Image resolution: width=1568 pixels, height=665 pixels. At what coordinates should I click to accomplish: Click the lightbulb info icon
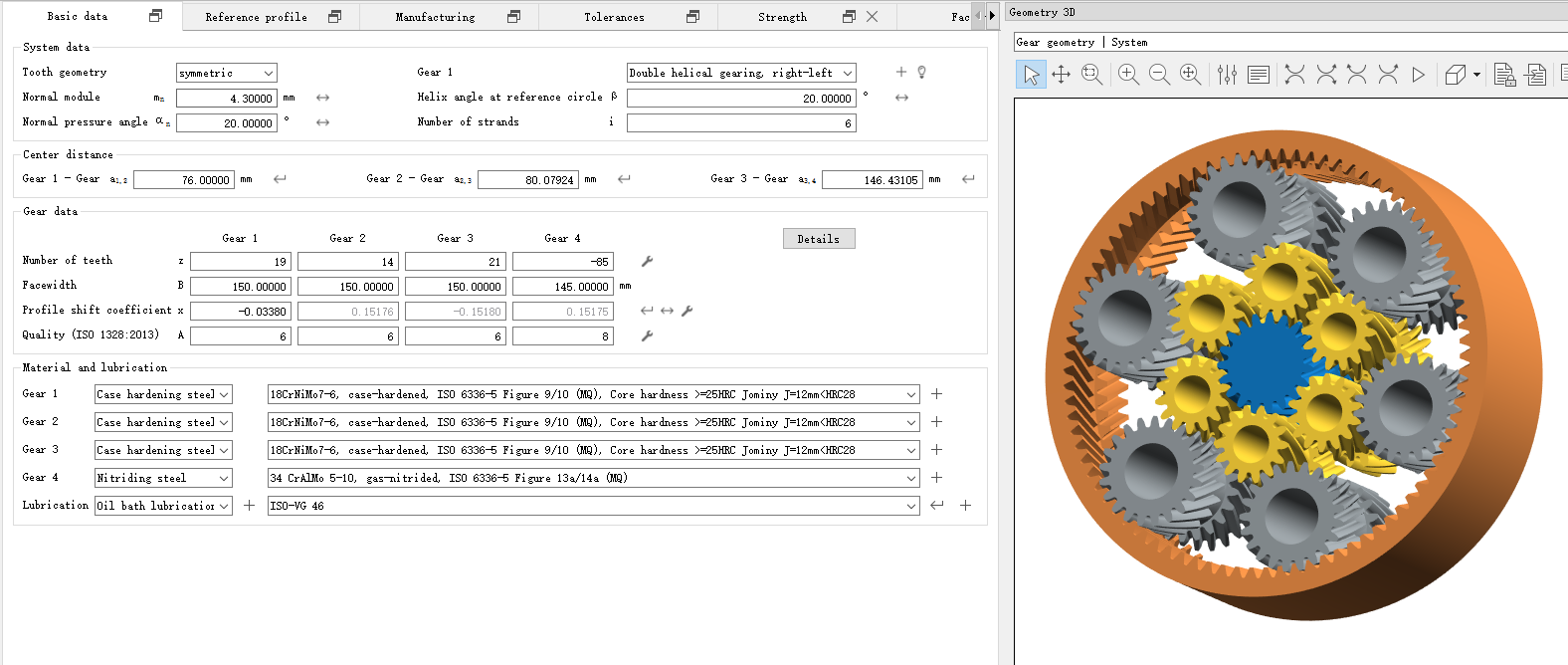coord(922,72)
